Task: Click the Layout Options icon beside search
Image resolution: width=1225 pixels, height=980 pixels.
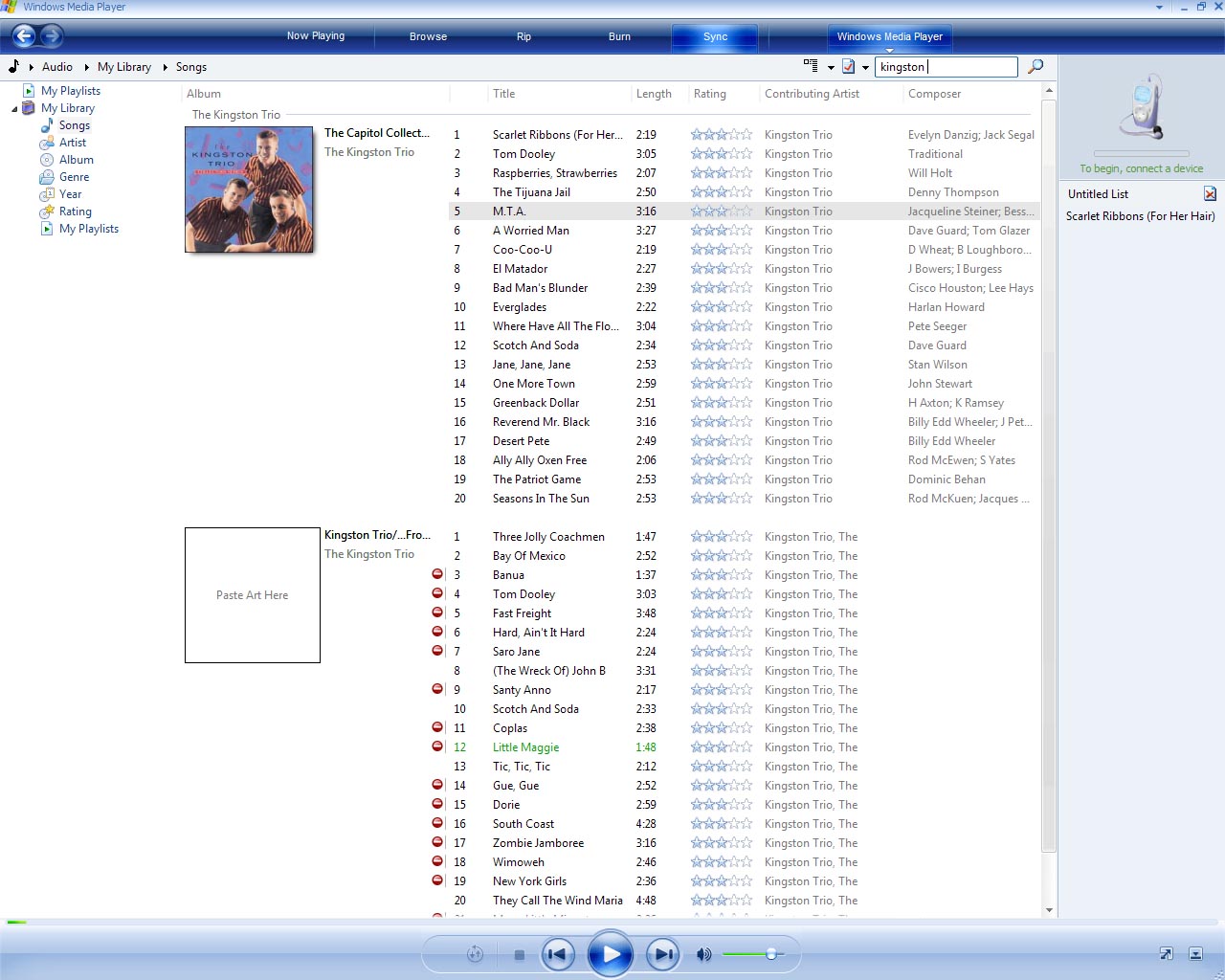Action: tap(812, 66)
